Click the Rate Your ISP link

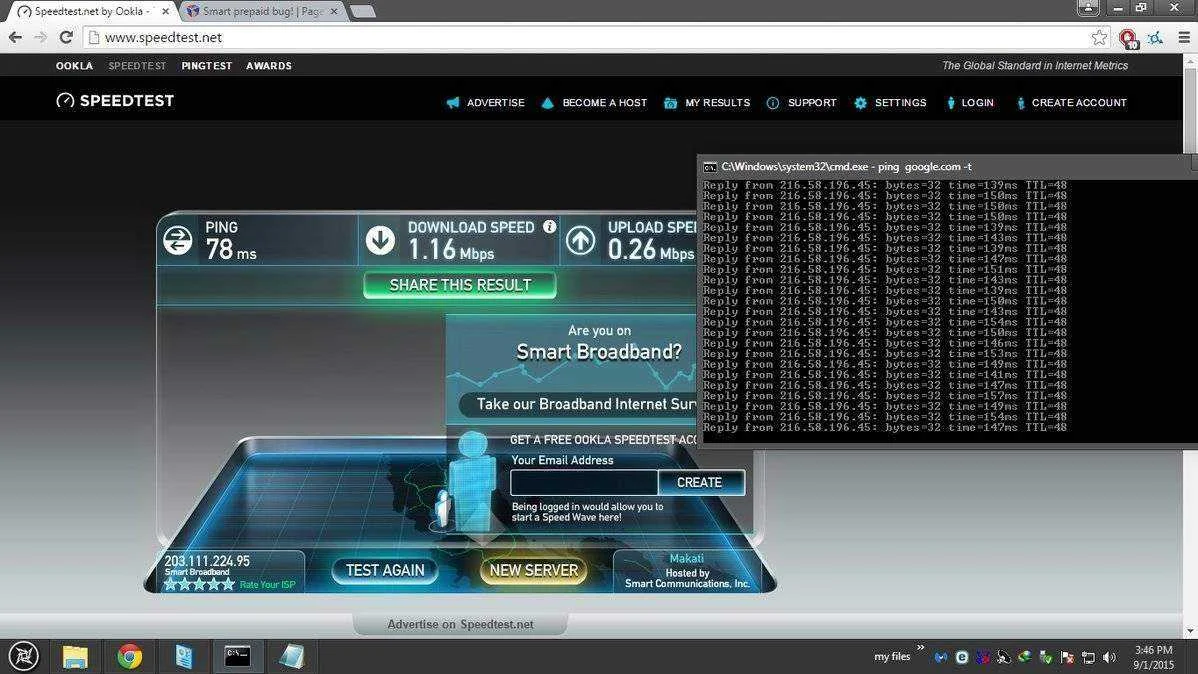[267, 585]
